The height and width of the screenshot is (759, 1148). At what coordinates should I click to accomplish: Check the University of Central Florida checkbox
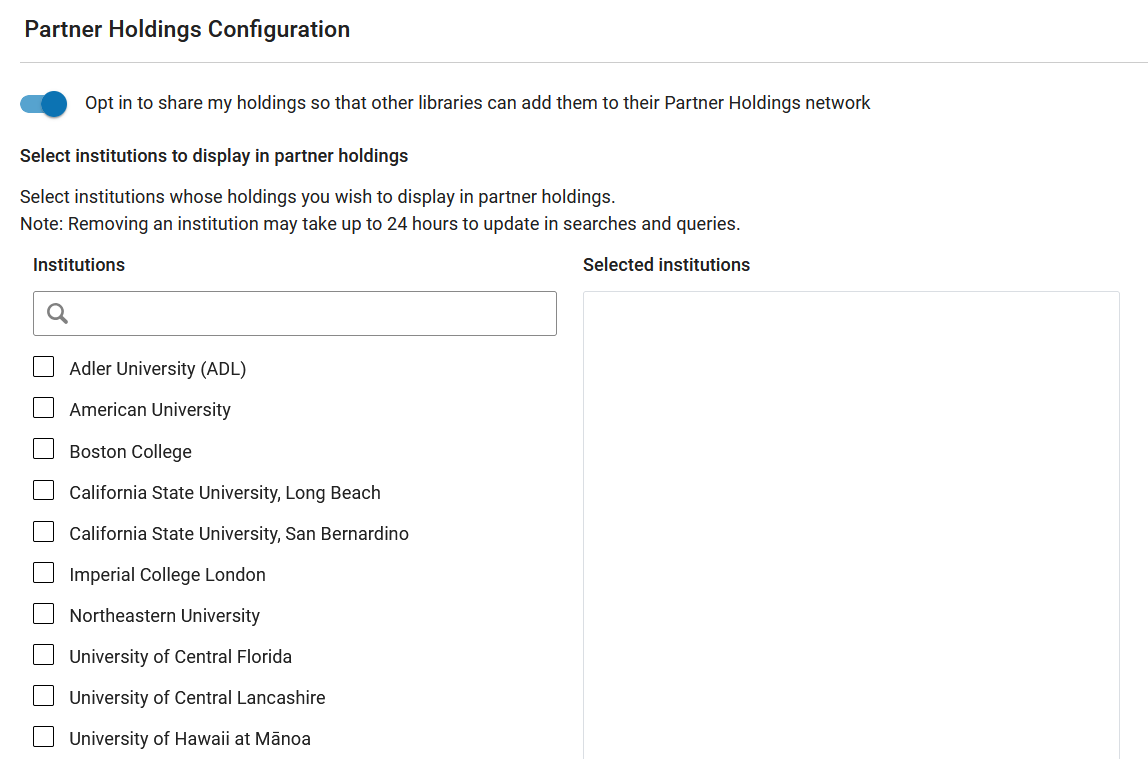(x=44, y=654)
